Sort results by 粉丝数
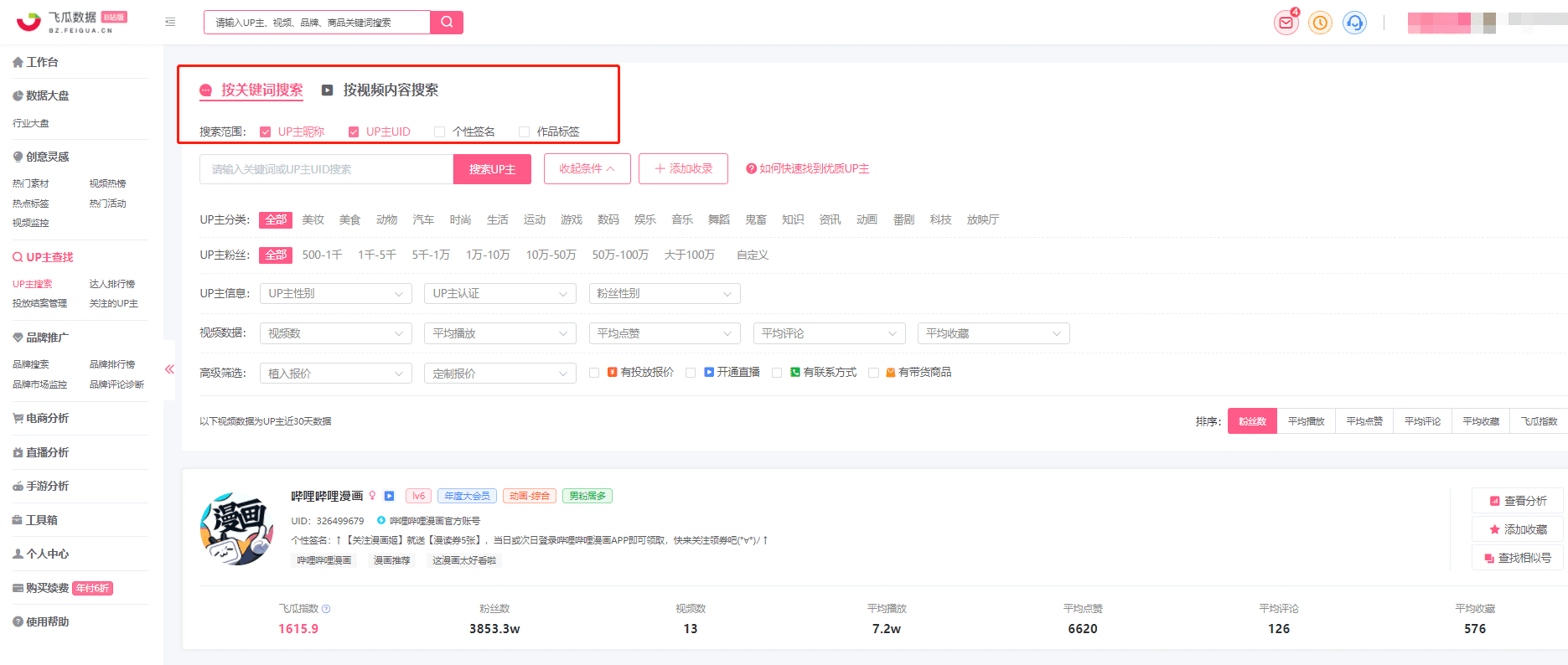This screenshot has height=665, width=1568. pyautogui.click(x=1252, y=421)
